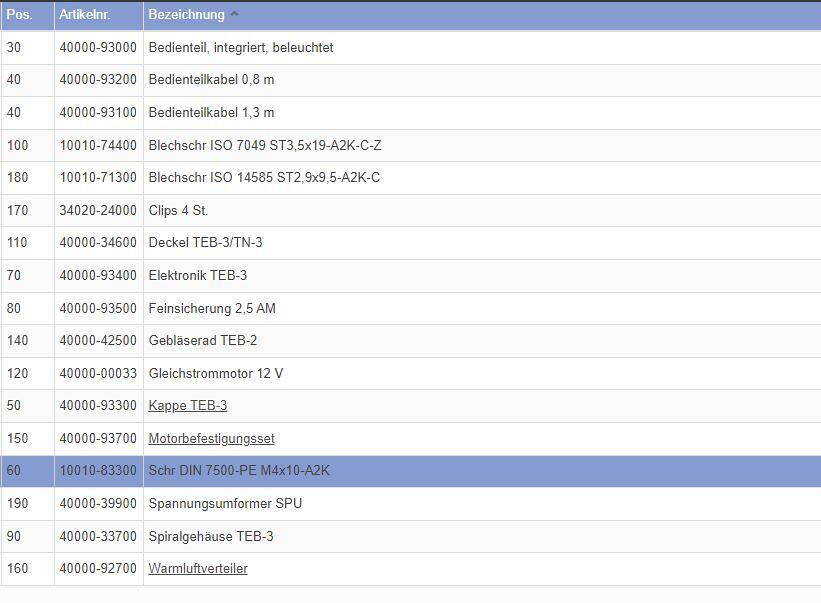
Task: Open the Kappe TEB-3 link
Action: pyautogui.click(x=187, y=406)
